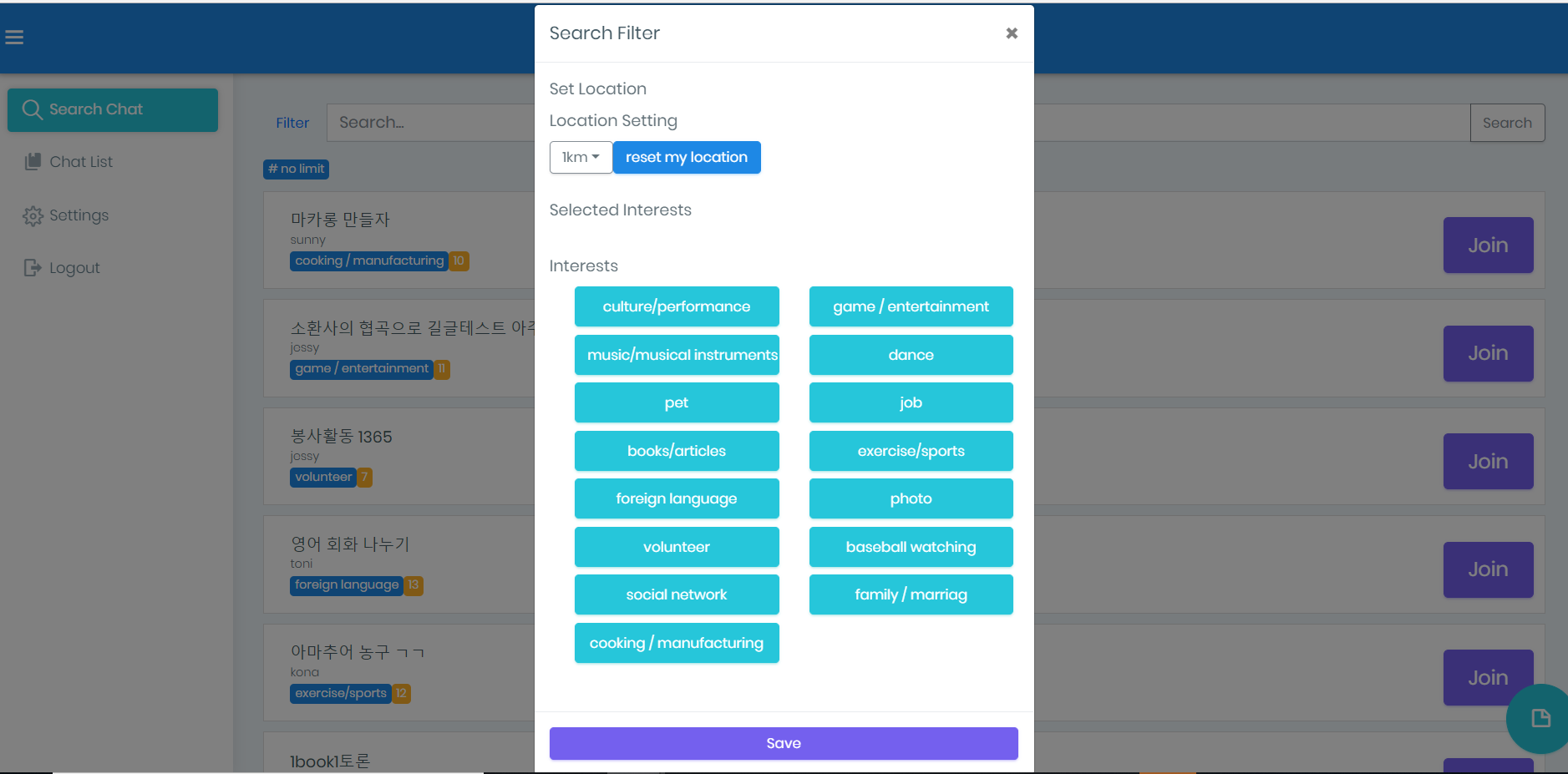1568x774 pixels.
Task: Join the 마카롱 만들자 chat
Action: click(1488, 245)
